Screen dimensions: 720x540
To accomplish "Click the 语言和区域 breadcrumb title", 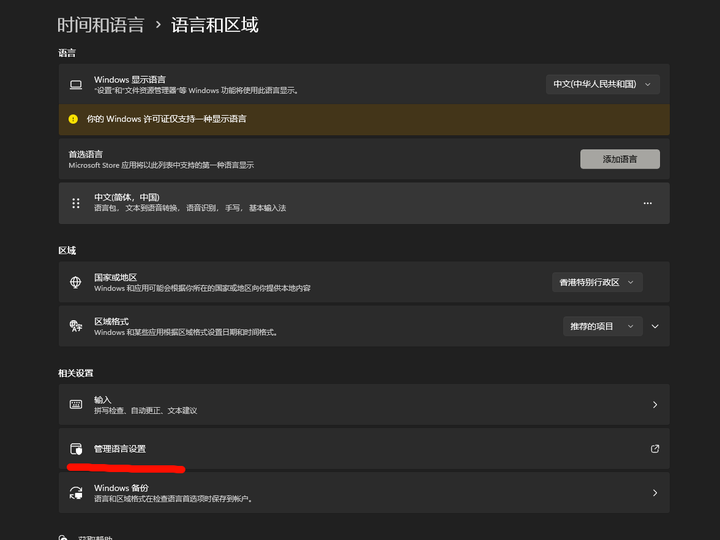I will click(214, 25).
